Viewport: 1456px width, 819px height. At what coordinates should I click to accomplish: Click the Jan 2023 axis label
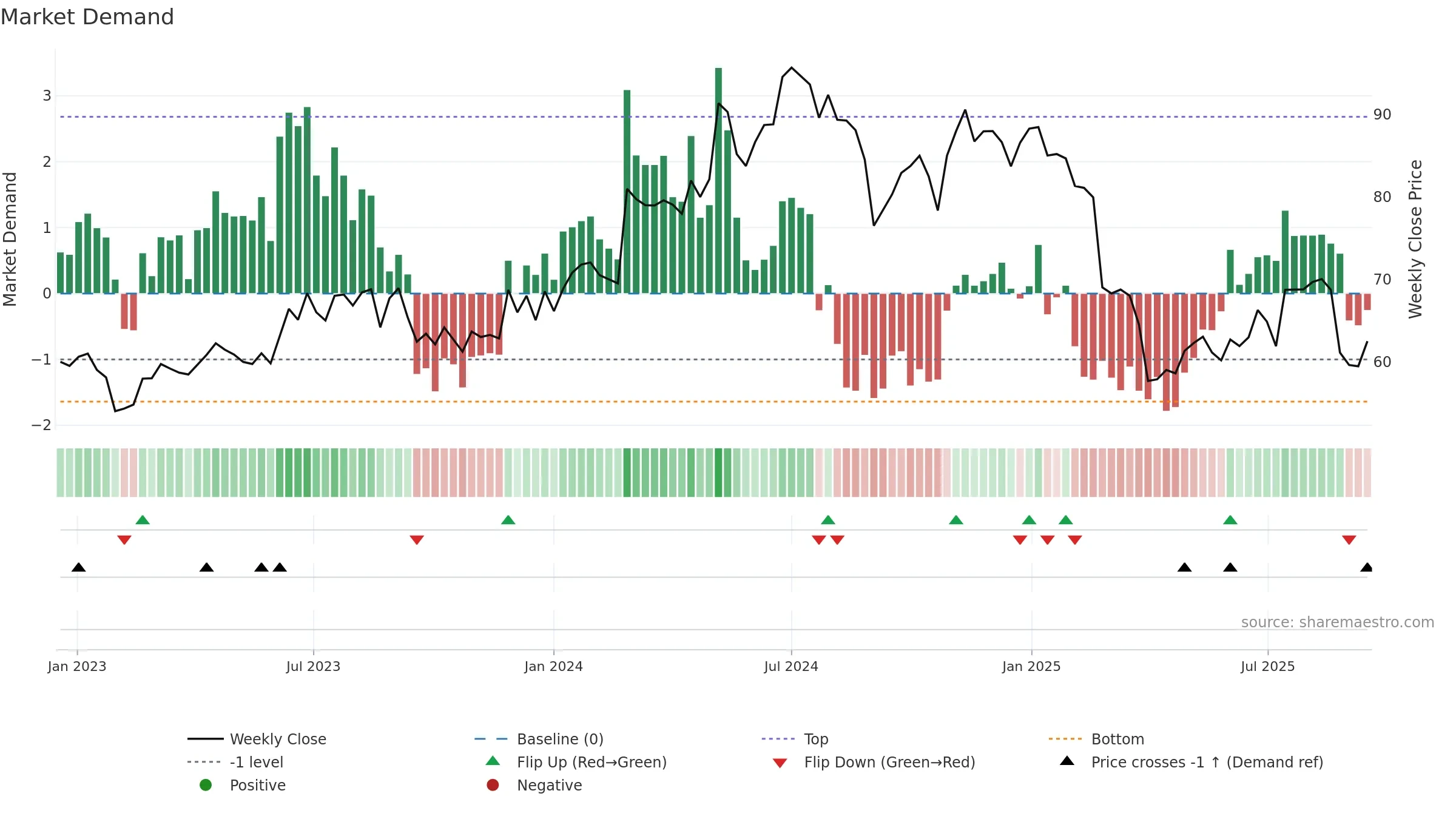point(77,666)
